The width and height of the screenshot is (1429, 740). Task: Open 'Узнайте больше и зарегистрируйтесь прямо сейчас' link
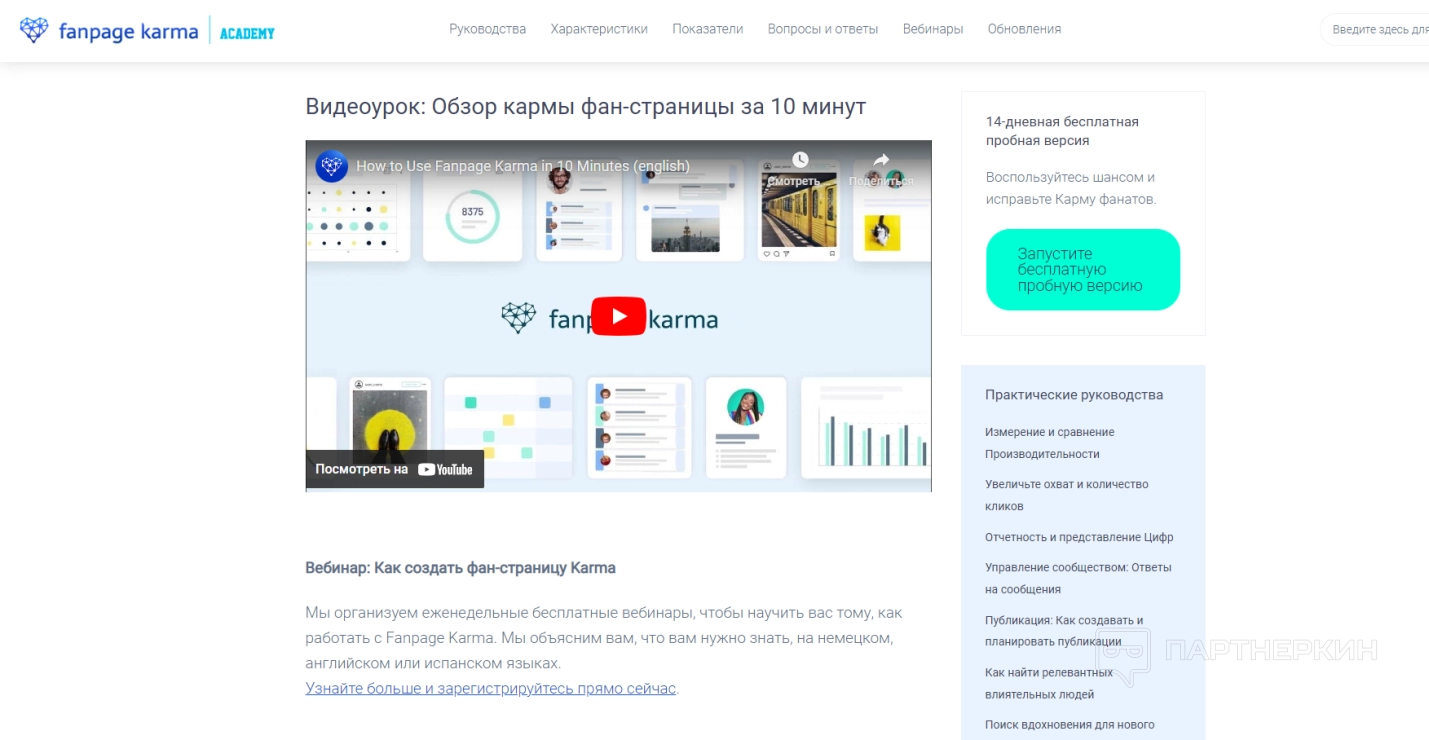(491, 688)
